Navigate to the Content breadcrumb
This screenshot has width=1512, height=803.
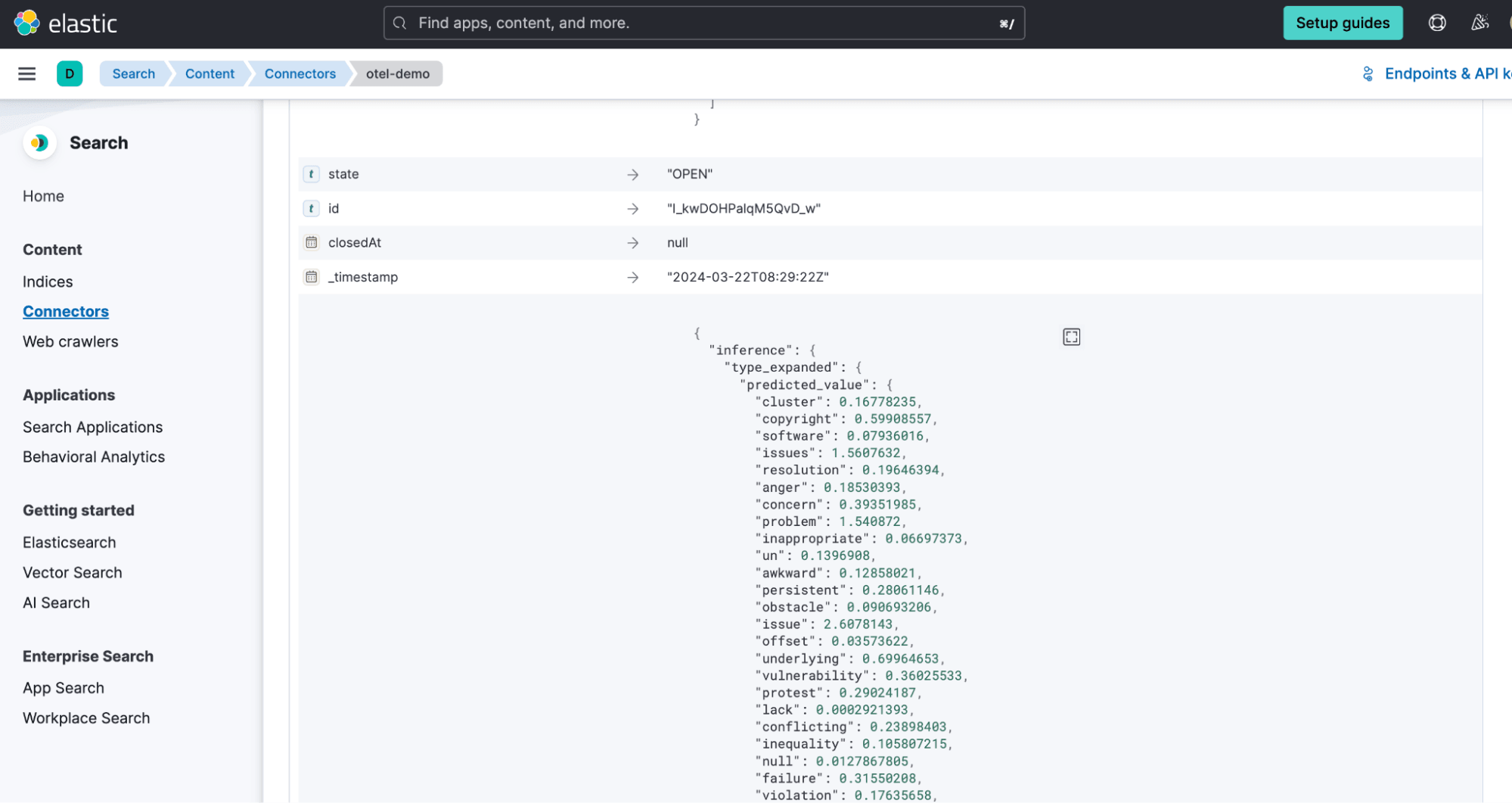210,73
